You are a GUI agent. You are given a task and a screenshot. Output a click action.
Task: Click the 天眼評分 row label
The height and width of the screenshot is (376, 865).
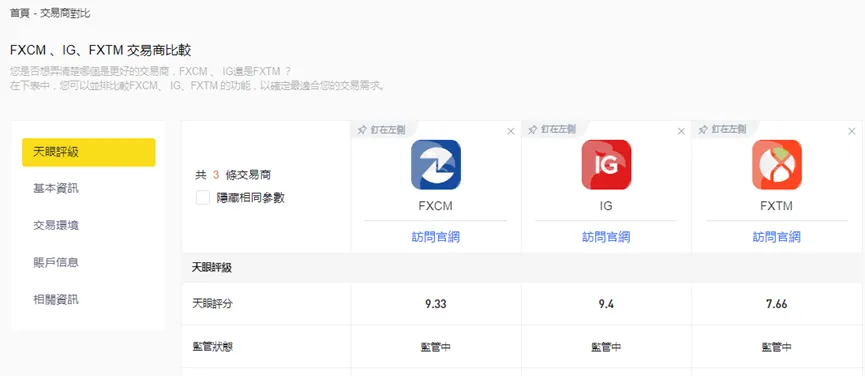coord(212,304)
